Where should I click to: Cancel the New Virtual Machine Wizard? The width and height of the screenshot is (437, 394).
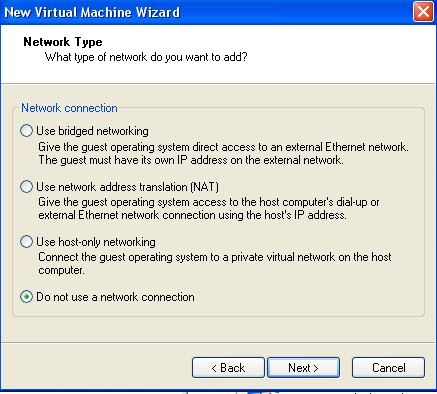[388, 368]
